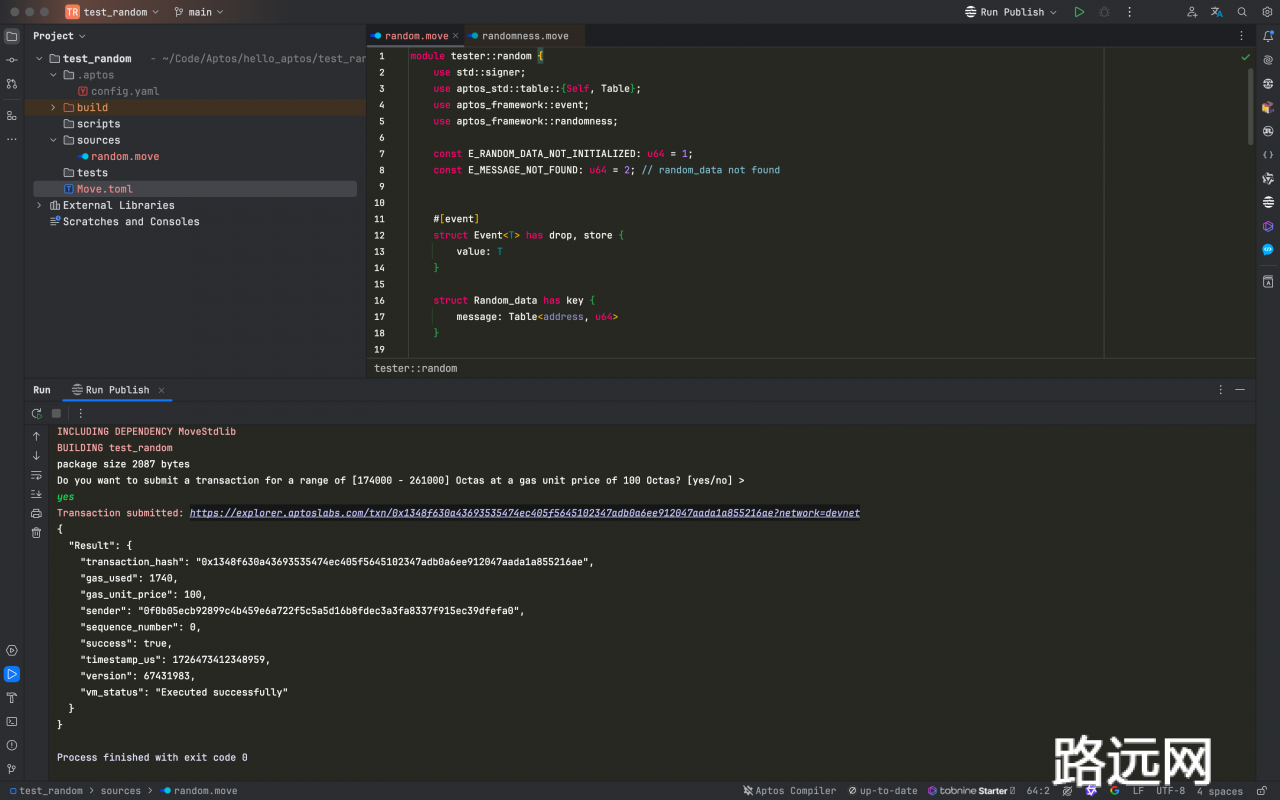Toggle soft-wrap in run console

37,475
